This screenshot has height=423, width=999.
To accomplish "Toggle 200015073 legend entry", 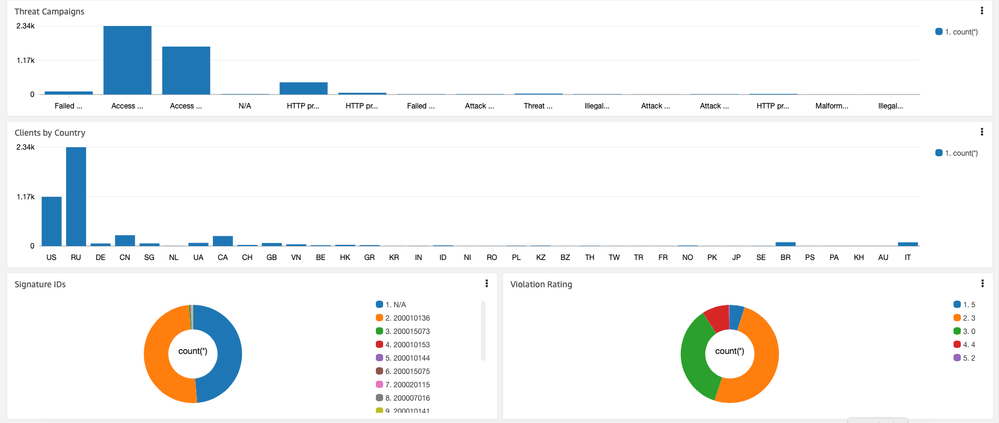I will pos(408,331).
